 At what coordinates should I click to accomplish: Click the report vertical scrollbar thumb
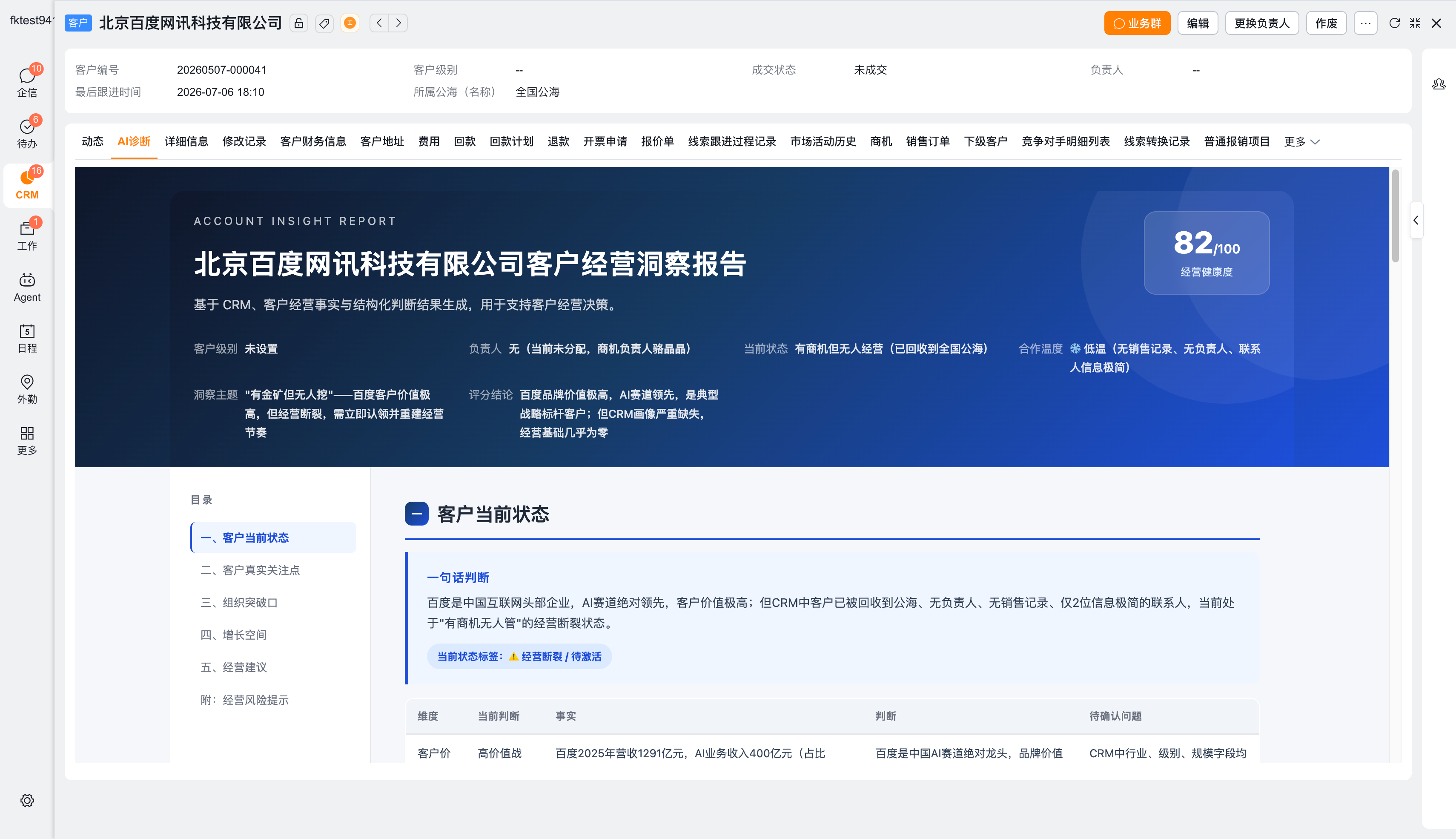point(1395,216)
